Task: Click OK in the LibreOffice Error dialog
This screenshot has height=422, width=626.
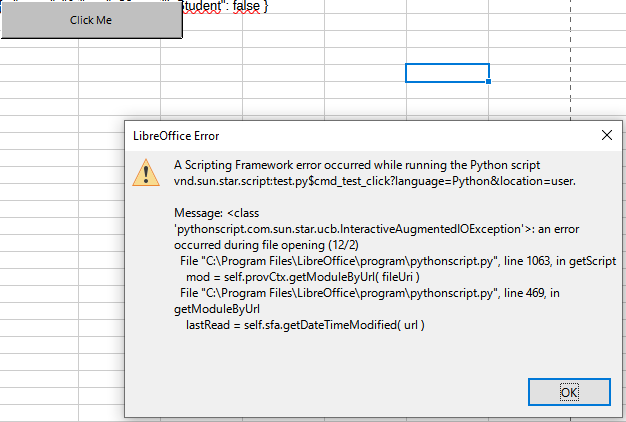Action: coord(569,392)
